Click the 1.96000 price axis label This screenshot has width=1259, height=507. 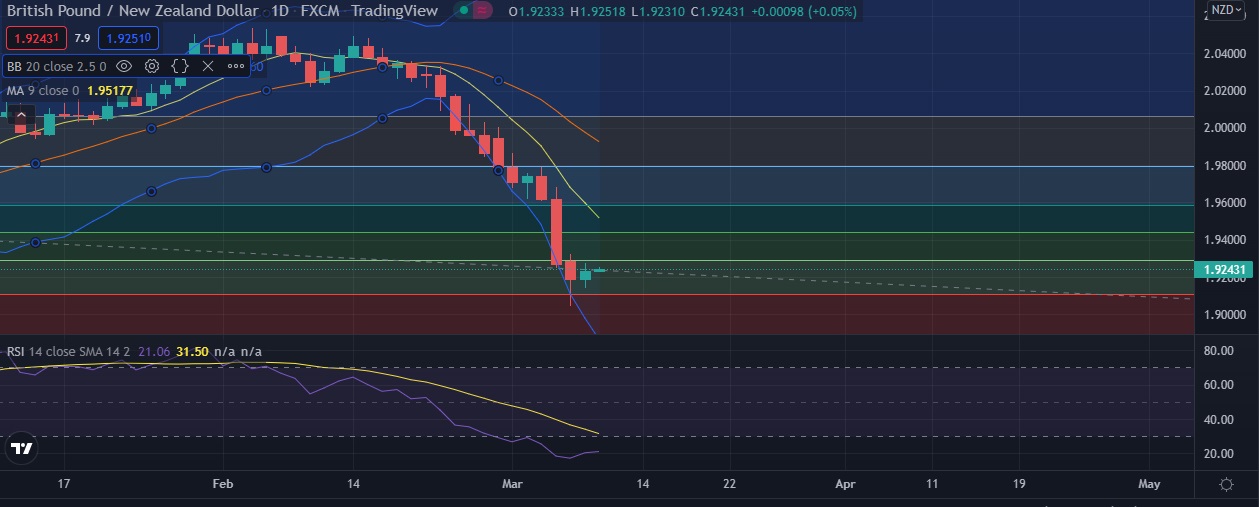1225,203
